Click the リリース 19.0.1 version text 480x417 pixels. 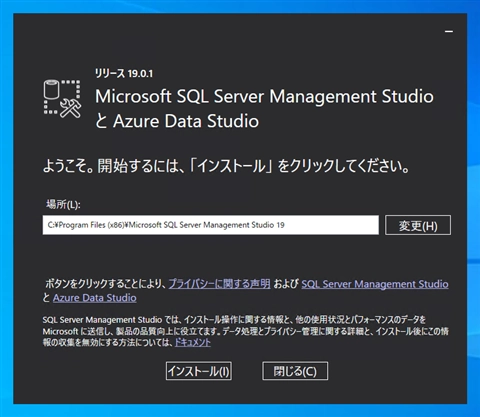[124, 73]
